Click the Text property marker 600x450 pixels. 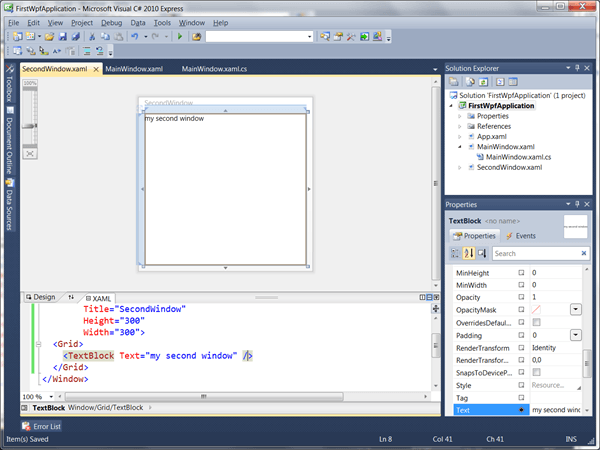[521, 410]
